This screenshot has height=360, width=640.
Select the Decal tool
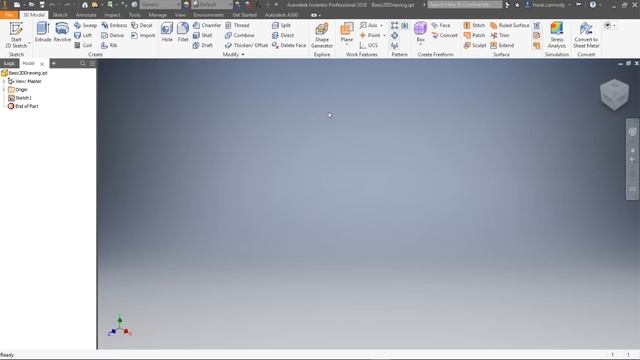[142, 25]
